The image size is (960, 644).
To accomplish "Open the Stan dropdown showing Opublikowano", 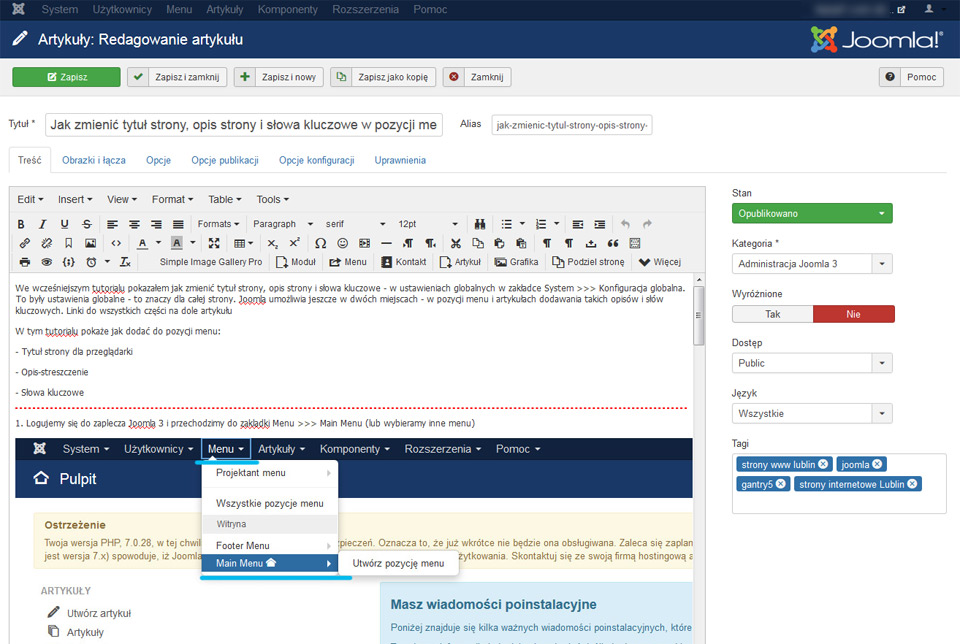I will coord(812,213).
